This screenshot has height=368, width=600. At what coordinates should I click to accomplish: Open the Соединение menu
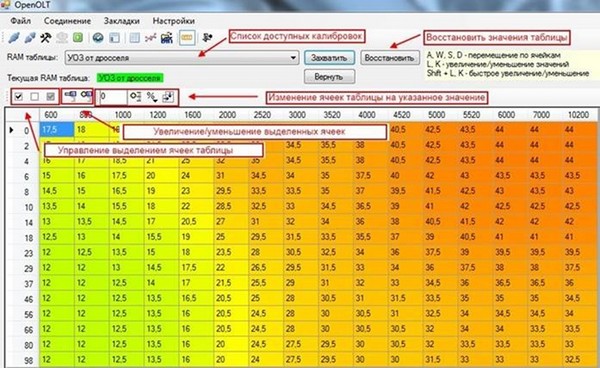[67, 21]
